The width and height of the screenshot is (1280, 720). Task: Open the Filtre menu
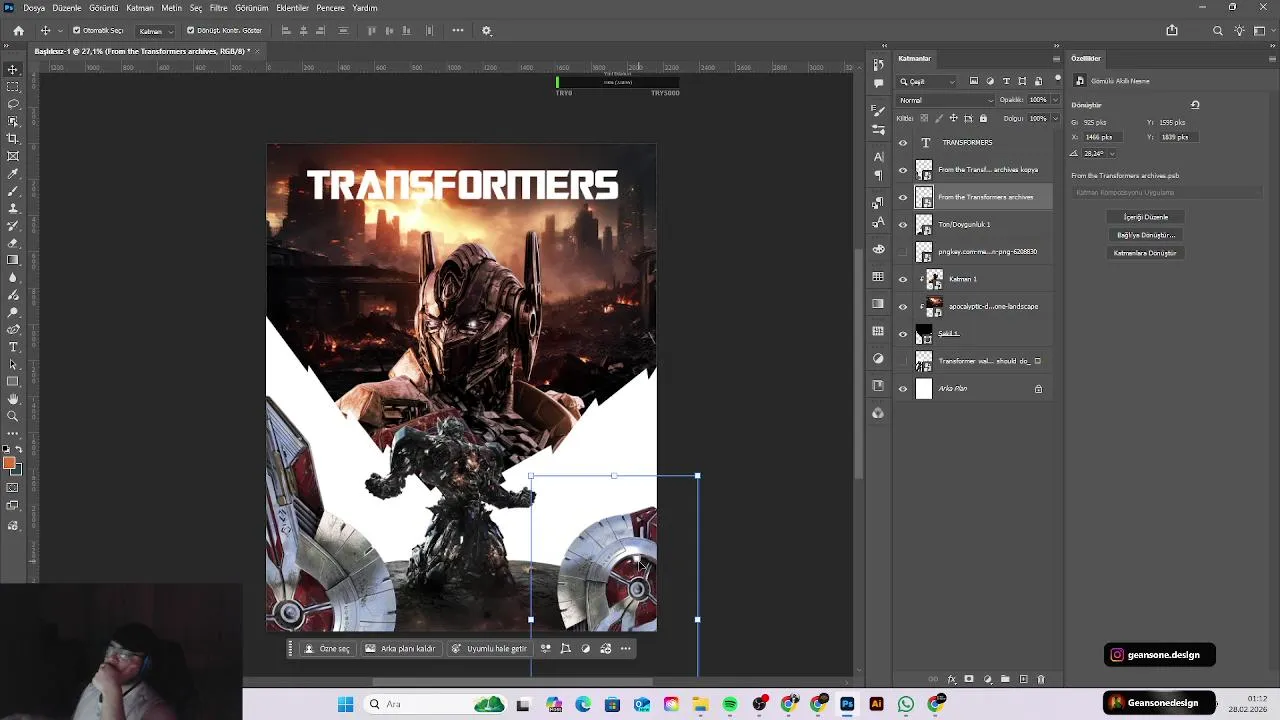pyautogui.click(x=219, y=8)
